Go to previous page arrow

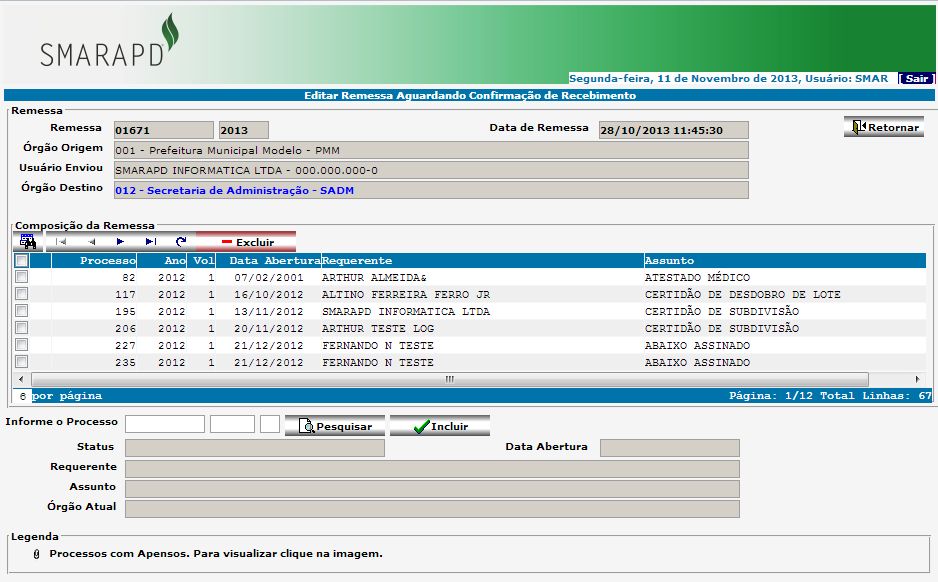(x=91, y=242)
